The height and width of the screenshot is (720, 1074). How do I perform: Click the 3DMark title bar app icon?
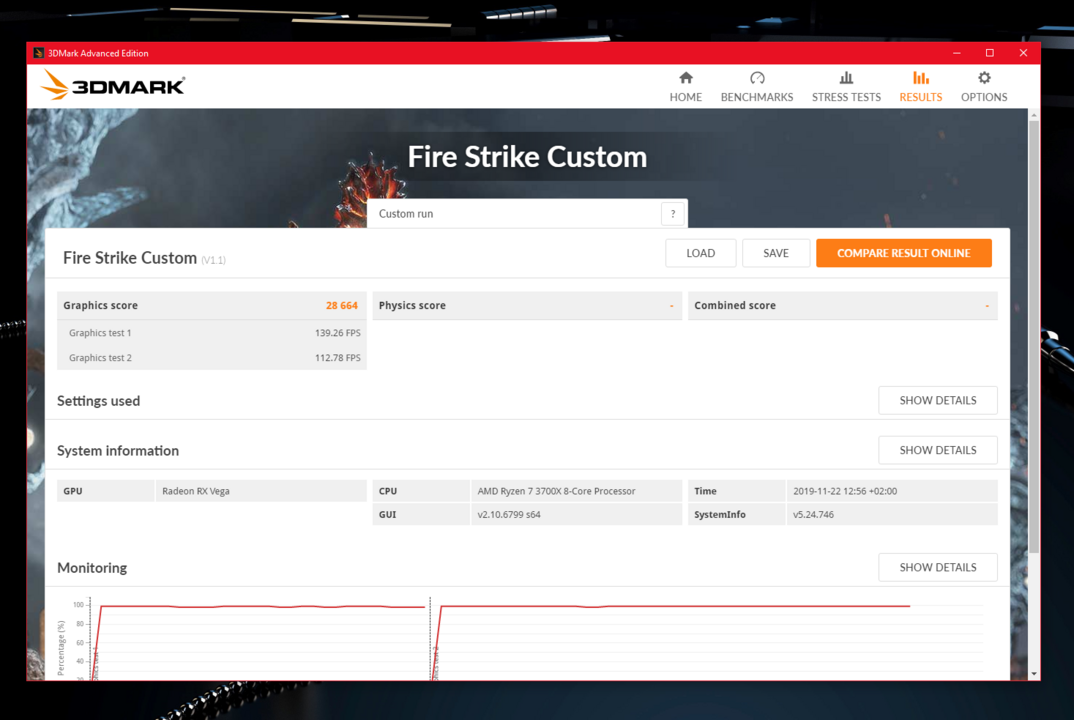click(x=38, y=53)
